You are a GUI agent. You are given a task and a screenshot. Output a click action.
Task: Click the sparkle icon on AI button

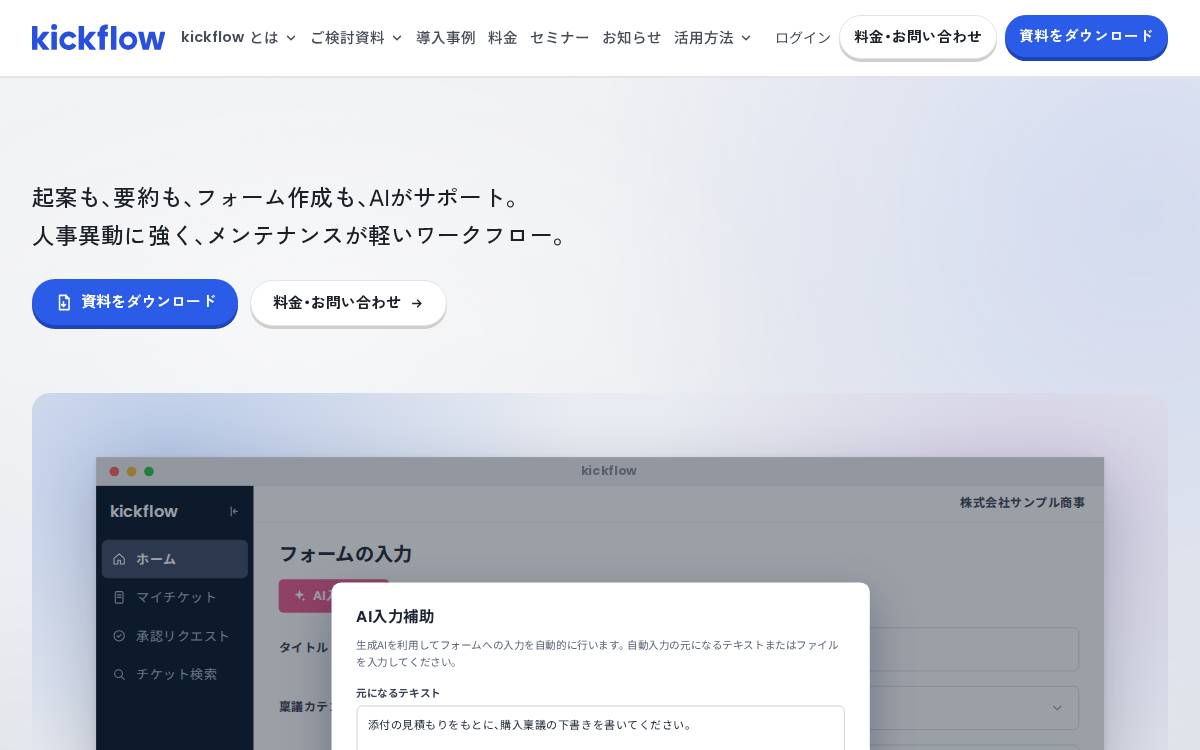(300, 595)
